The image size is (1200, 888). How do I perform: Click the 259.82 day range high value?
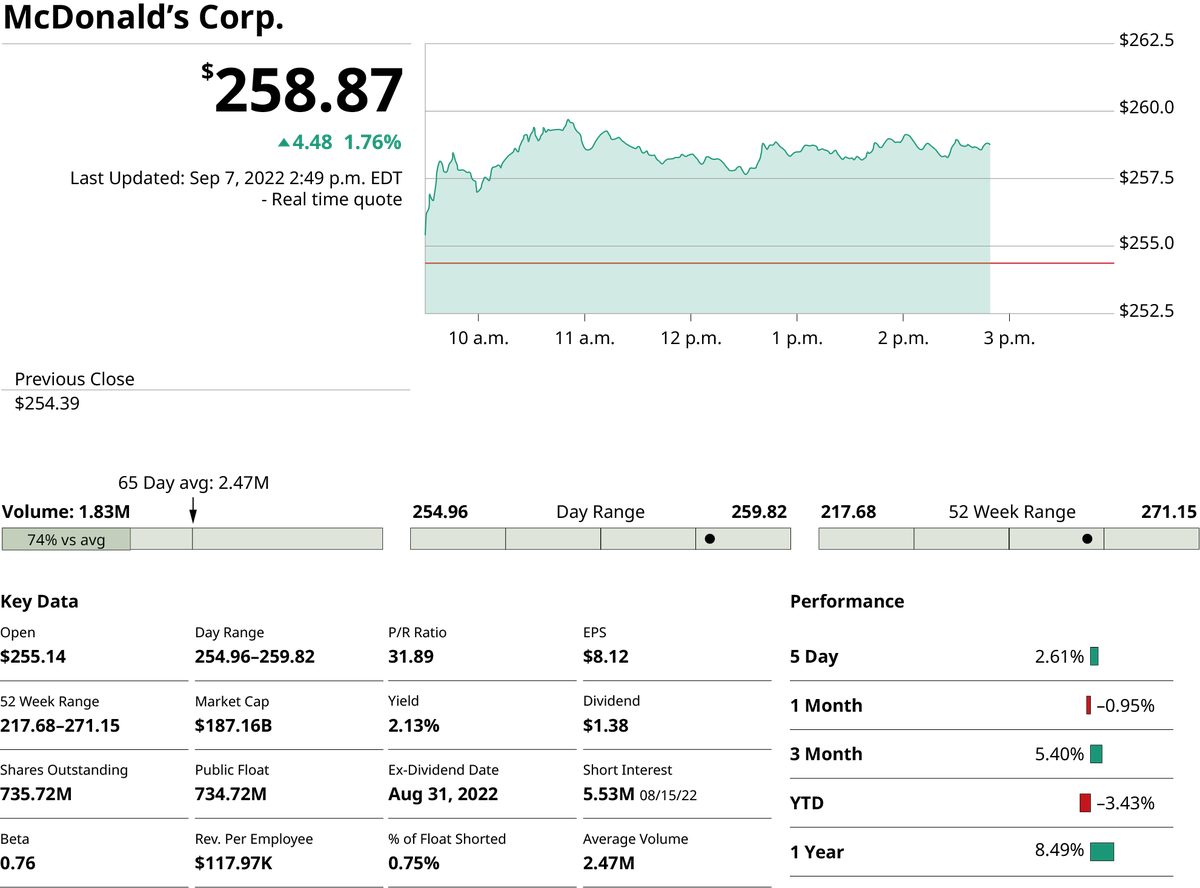pyautogui.click(x=759, y=512)
